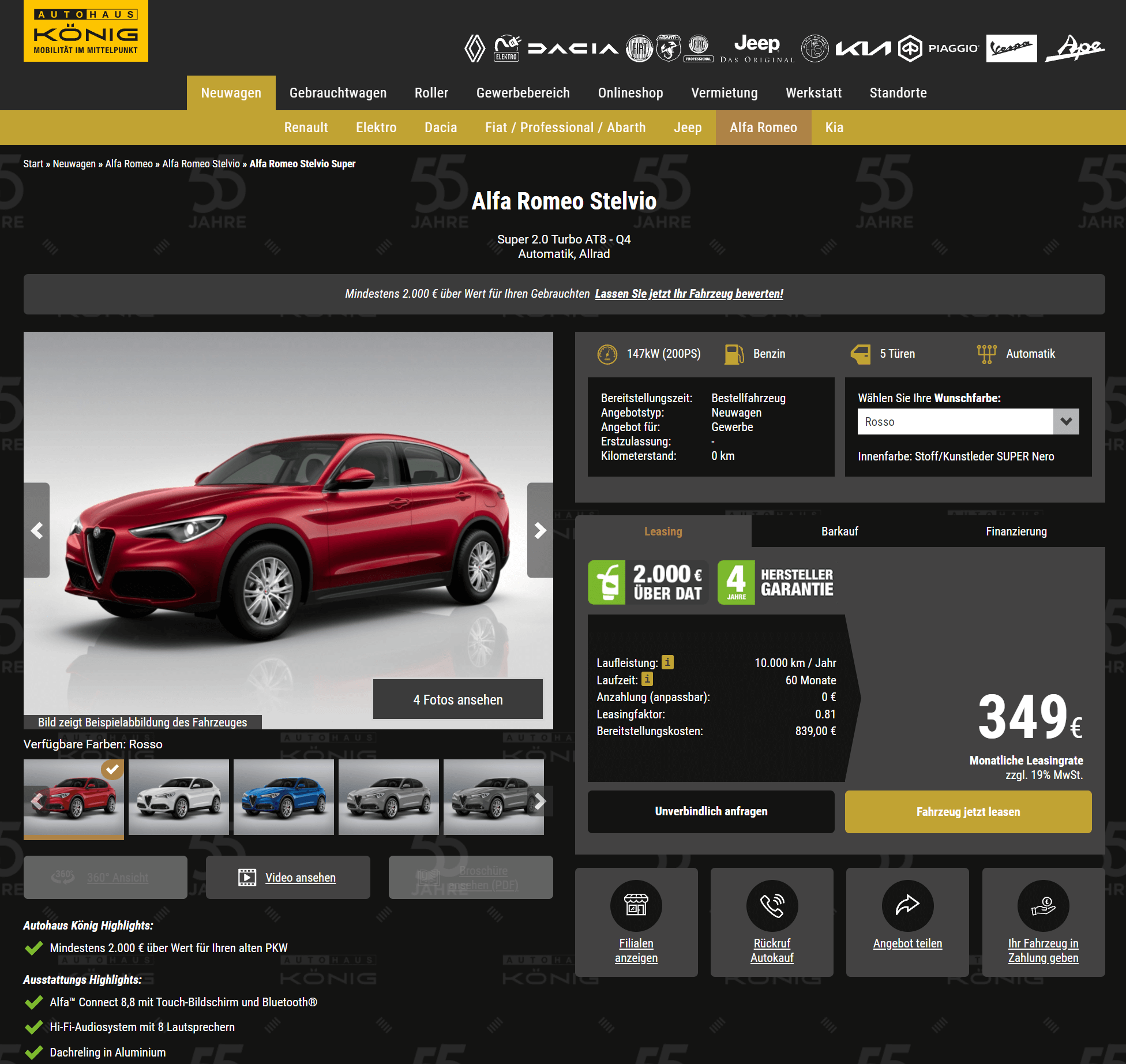This screenshot has height=1064, width=1126.
Task: Go to Start breadcrumb link
Action: coord(33,164)
